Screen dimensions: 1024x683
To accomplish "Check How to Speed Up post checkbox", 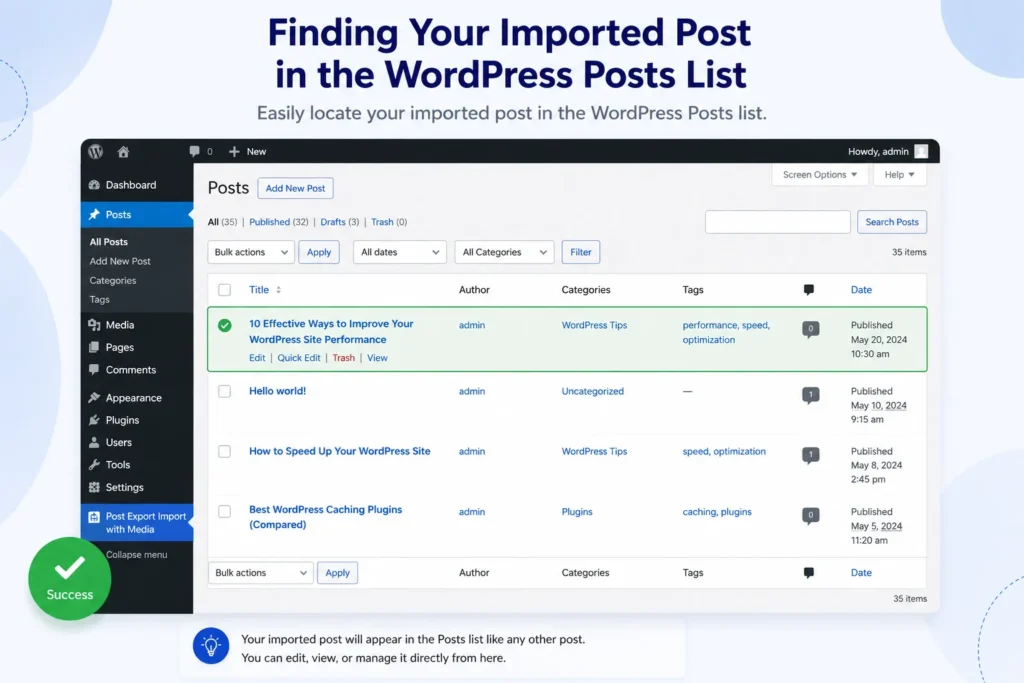I will coord(225,451).
